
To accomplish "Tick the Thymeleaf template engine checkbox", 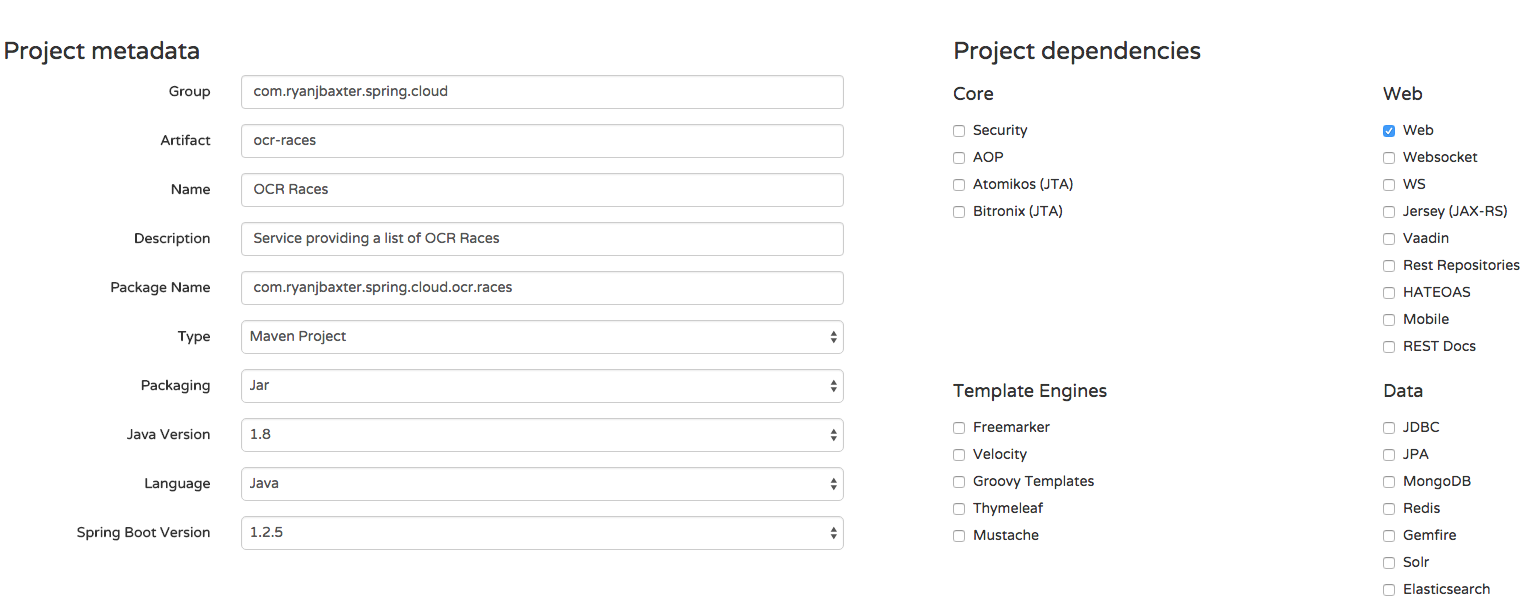I will coord(959,509).
